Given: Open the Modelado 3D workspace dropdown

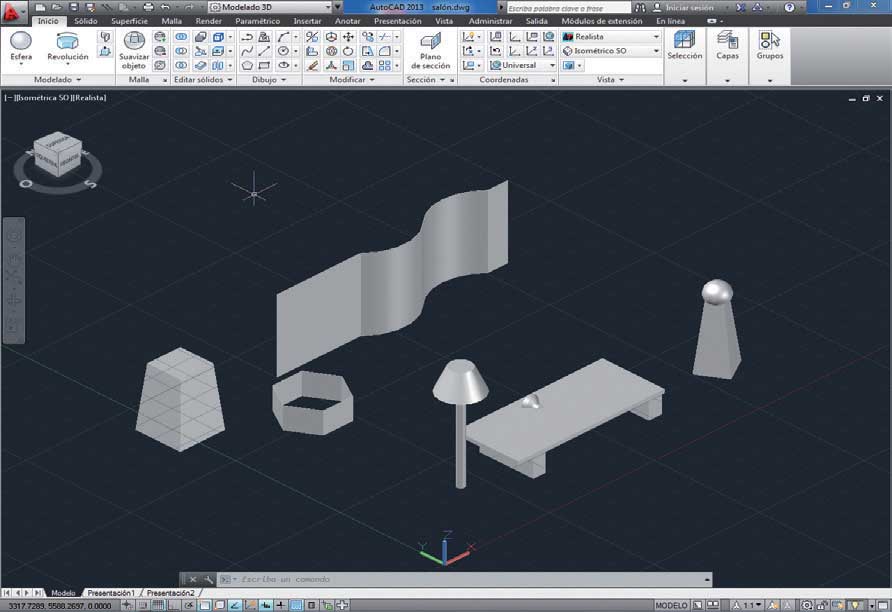Looking at the screenshot, I should 270,7.
